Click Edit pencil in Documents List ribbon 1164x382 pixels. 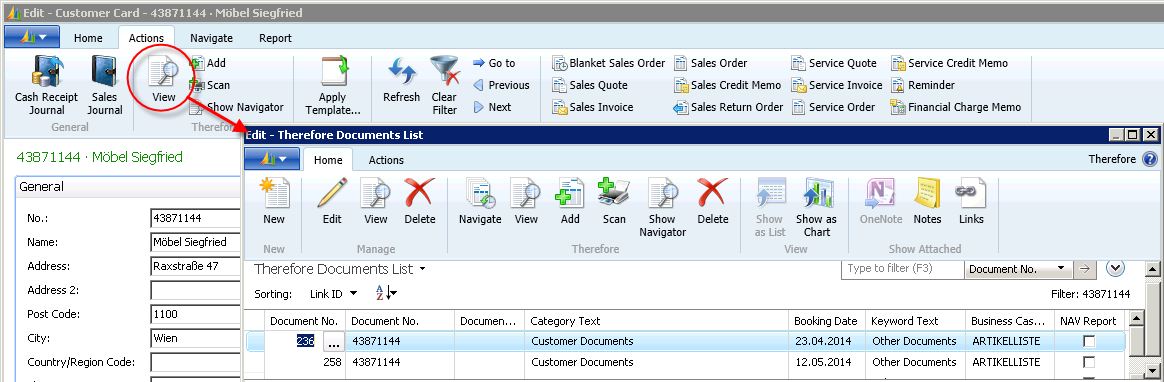click(x=332, y=201)
